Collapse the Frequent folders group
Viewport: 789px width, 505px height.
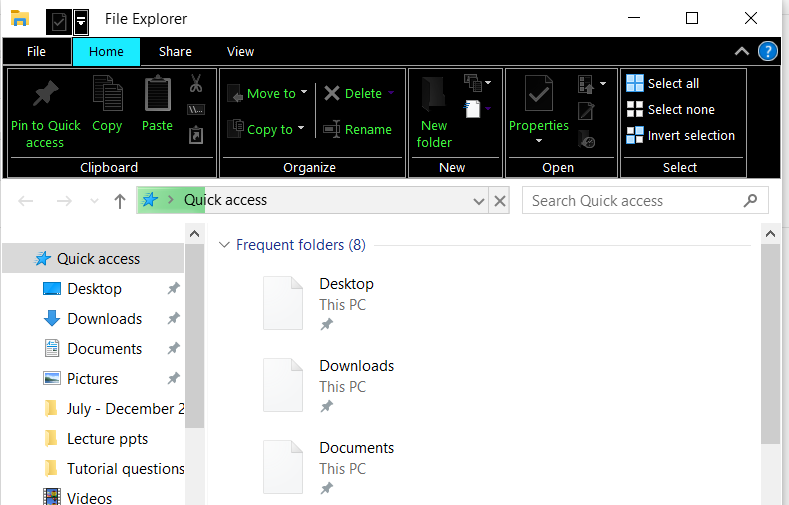224,245
